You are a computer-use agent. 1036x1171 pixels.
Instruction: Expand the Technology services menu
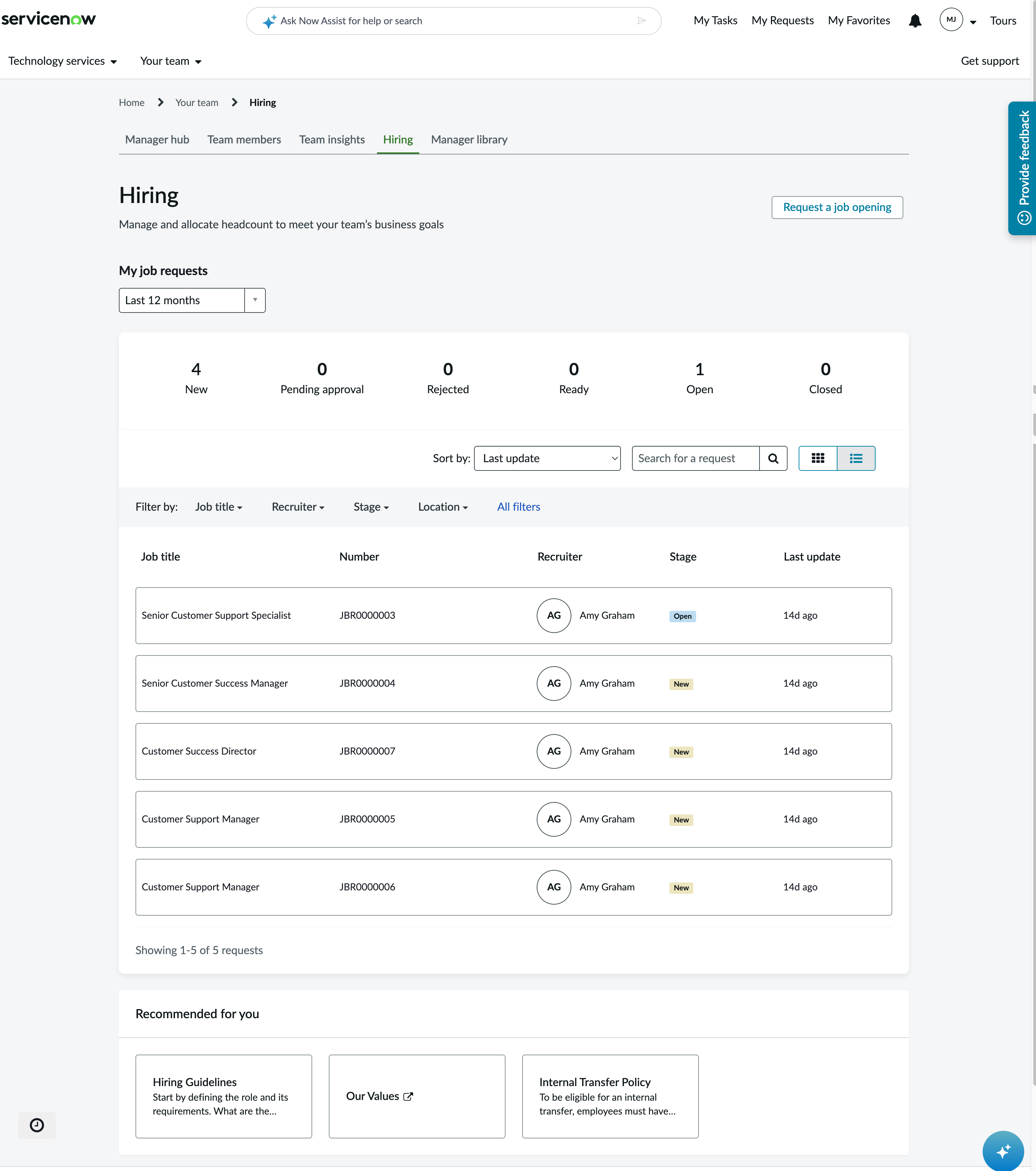[x=62, y=61]
